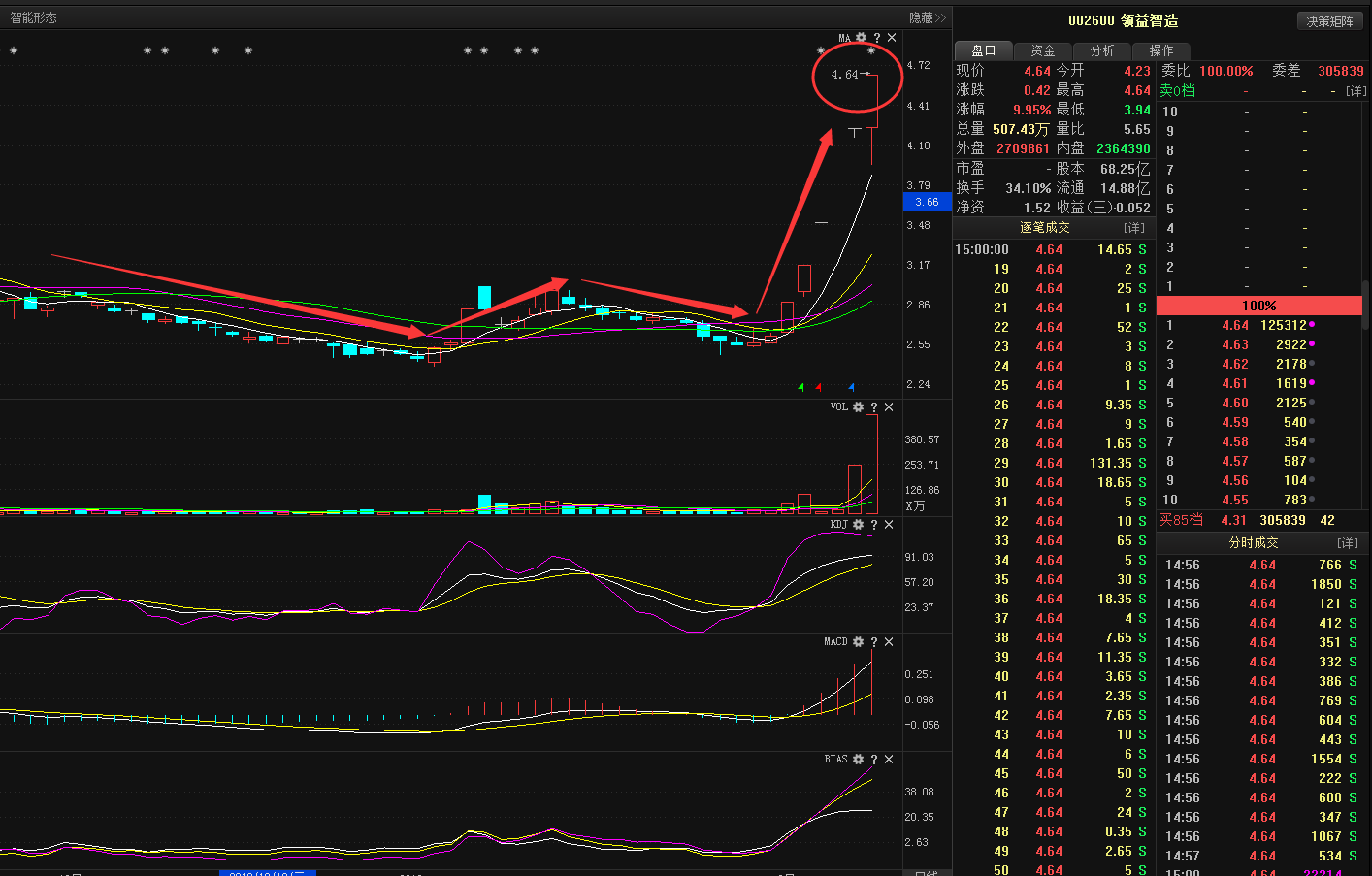Open MACD indicator settings gear
The image size is (1372, 876).
[858, 642]
